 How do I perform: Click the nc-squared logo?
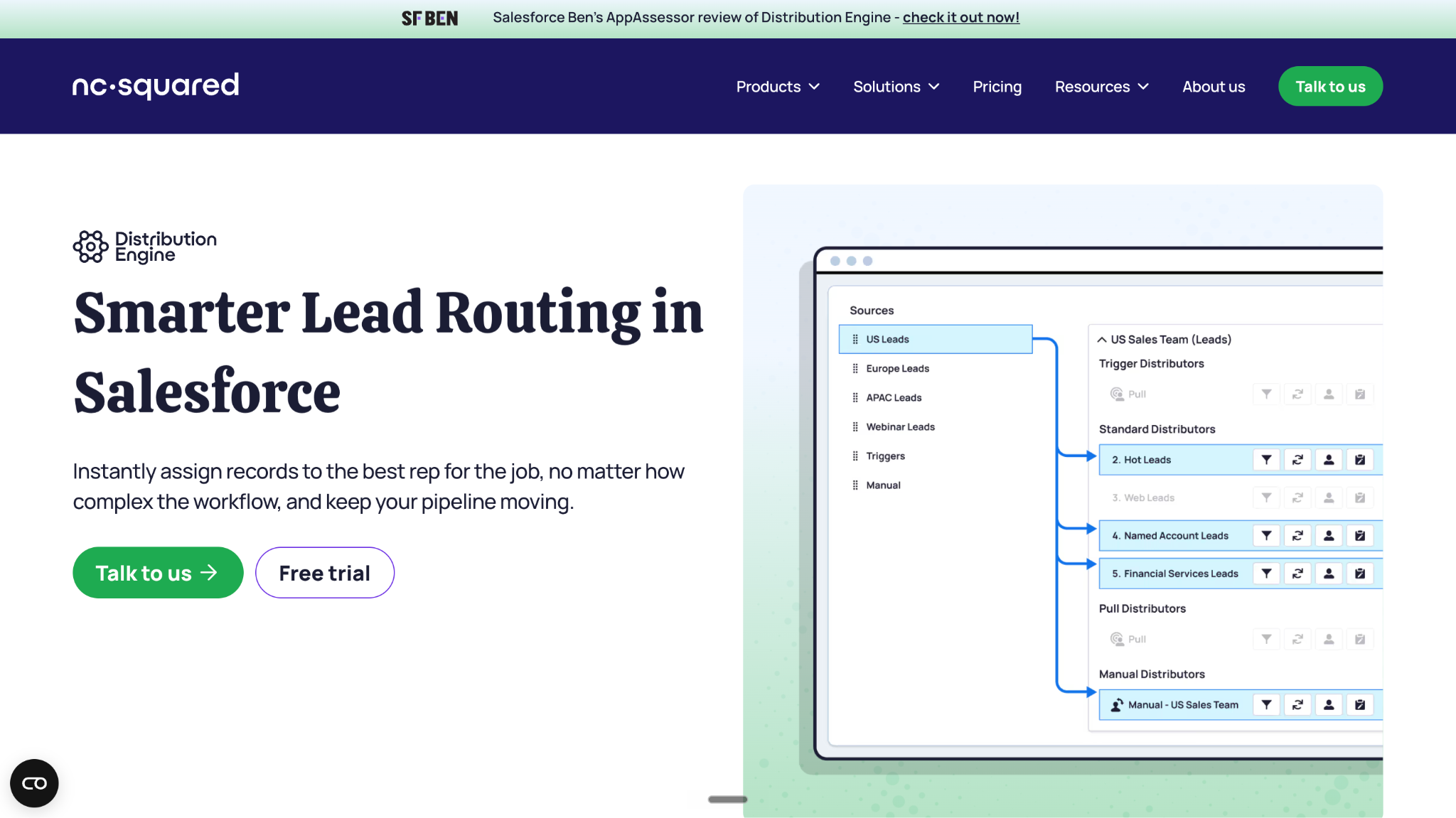[156, 86]
